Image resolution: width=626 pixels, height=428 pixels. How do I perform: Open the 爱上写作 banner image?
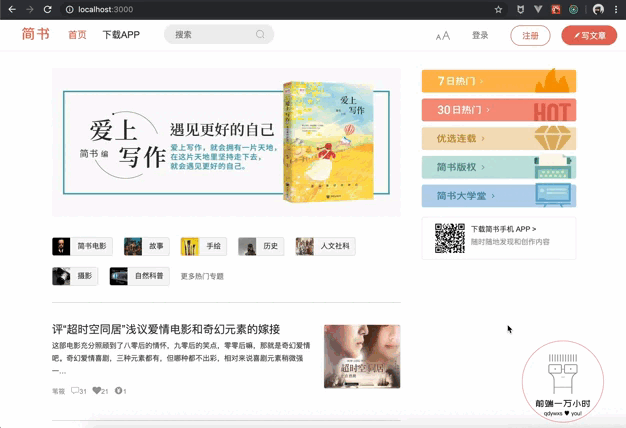(x=226, y=142)
